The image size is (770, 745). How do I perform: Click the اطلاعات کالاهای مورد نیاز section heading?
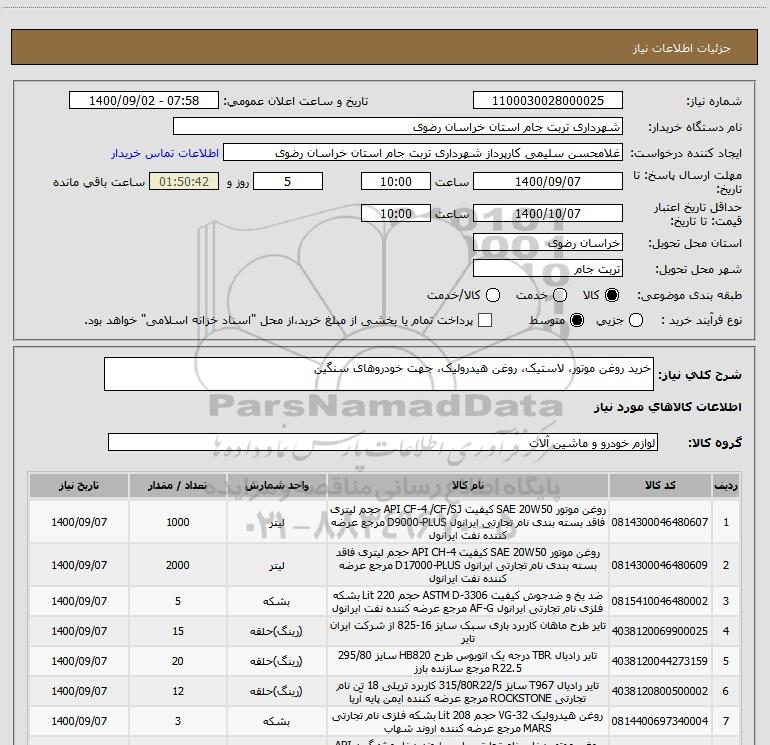(x=667, y=407)
